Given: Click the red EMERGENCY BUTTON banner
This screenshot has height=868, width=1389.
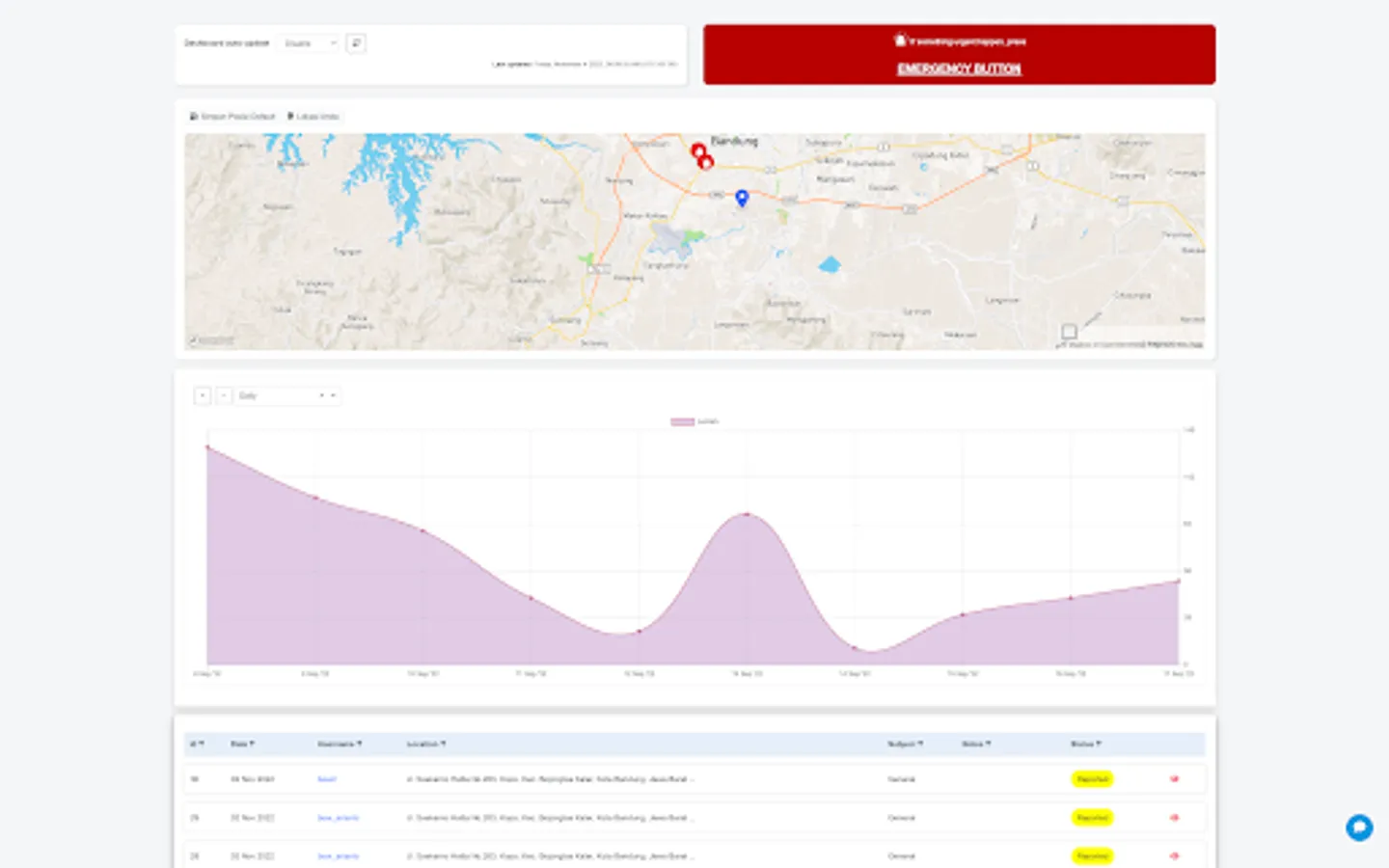Looking at the screenshot, I should (959, 55).
